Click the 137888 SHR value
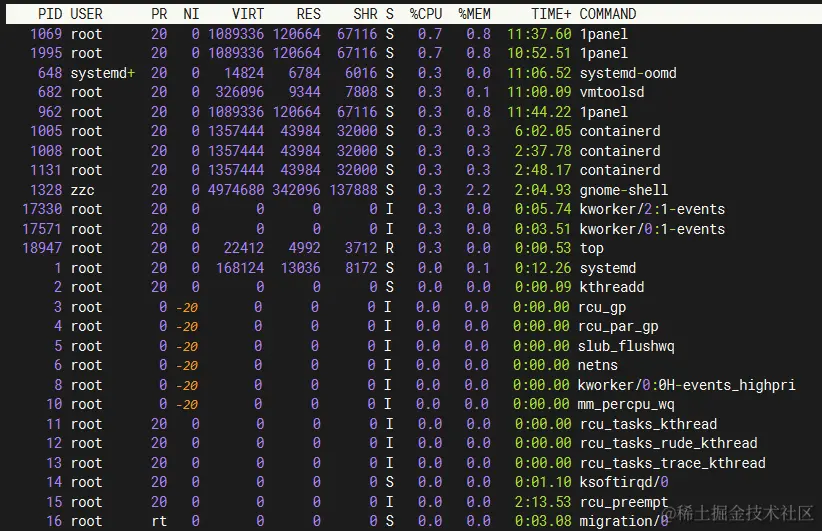822x531 pixels. (353, 190)
